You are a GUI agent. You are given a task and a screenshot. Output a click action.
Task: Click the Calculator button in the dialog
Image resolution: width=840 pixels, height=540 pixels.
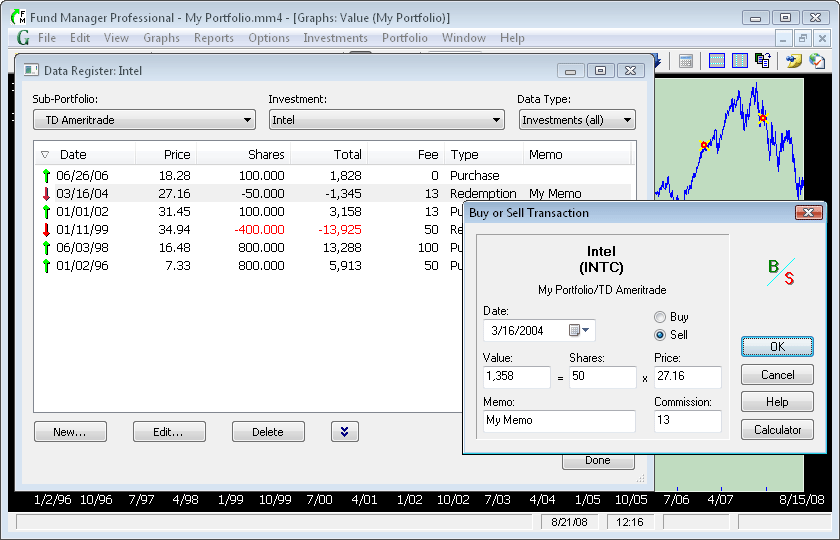tap(777, 430)
